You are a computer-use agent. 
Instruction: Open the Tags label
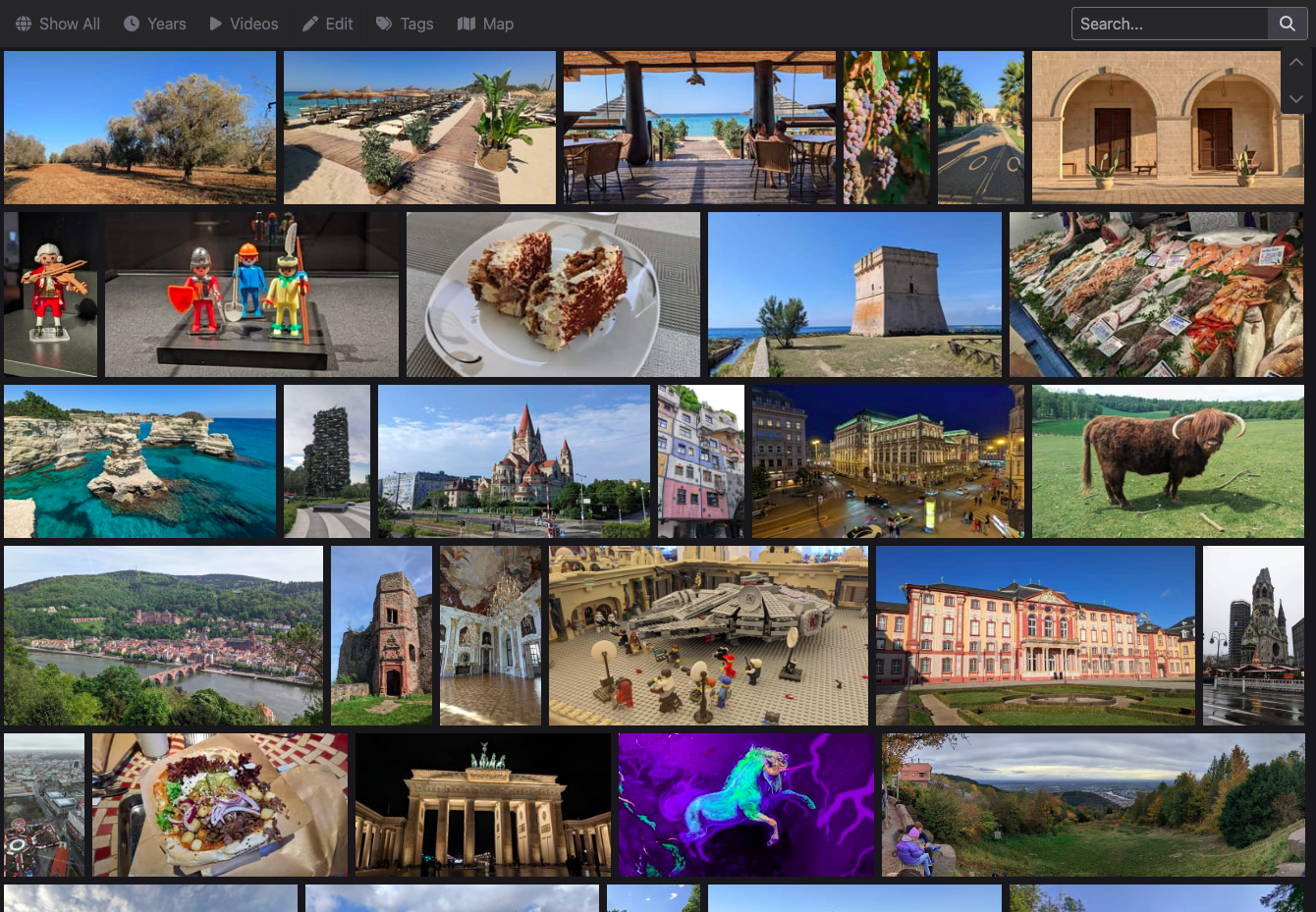417,24
